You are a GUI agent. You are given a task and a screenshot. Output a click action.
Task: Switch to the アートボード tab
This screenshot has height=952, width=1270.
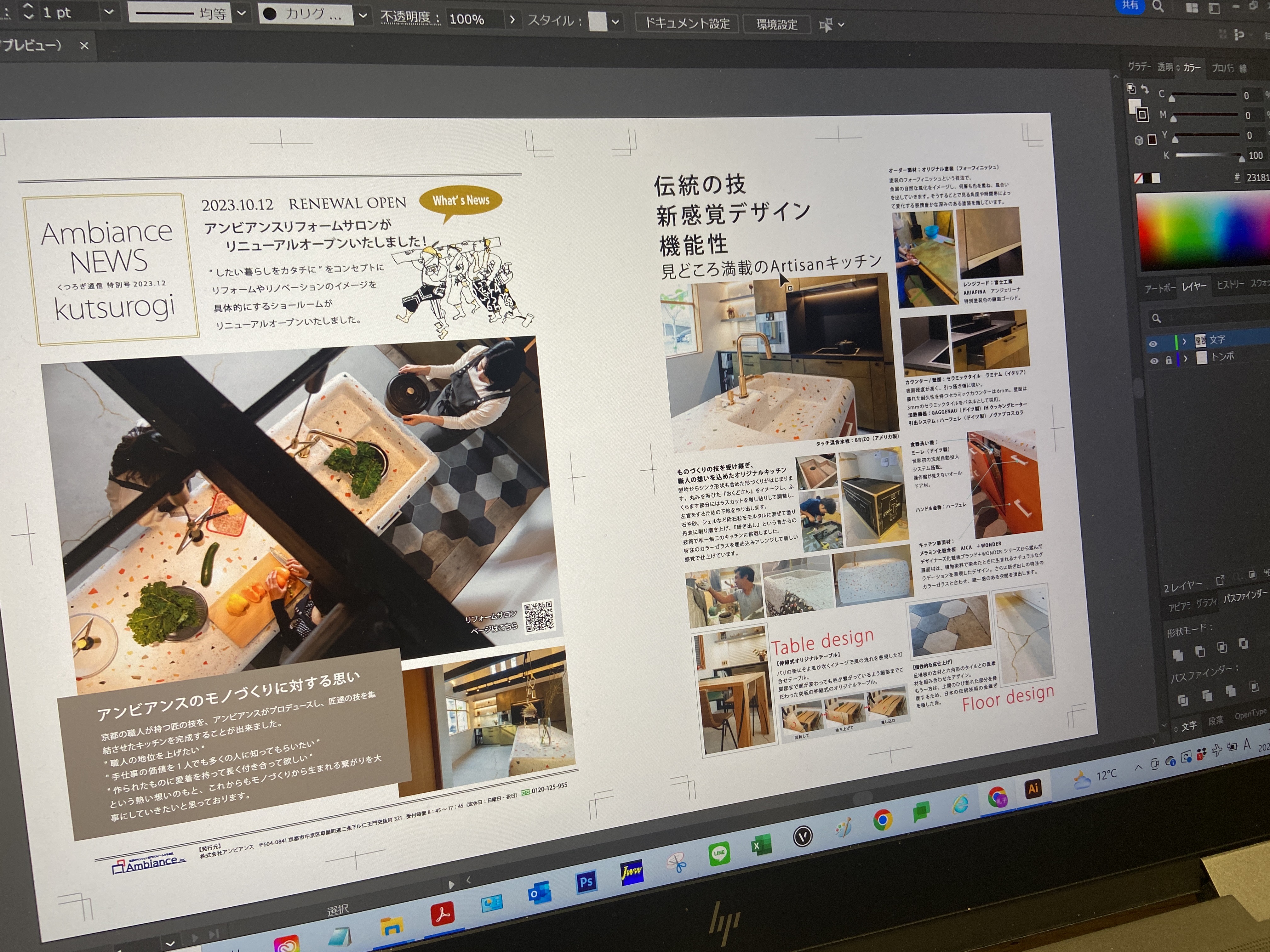click(x=1160, y=288)
